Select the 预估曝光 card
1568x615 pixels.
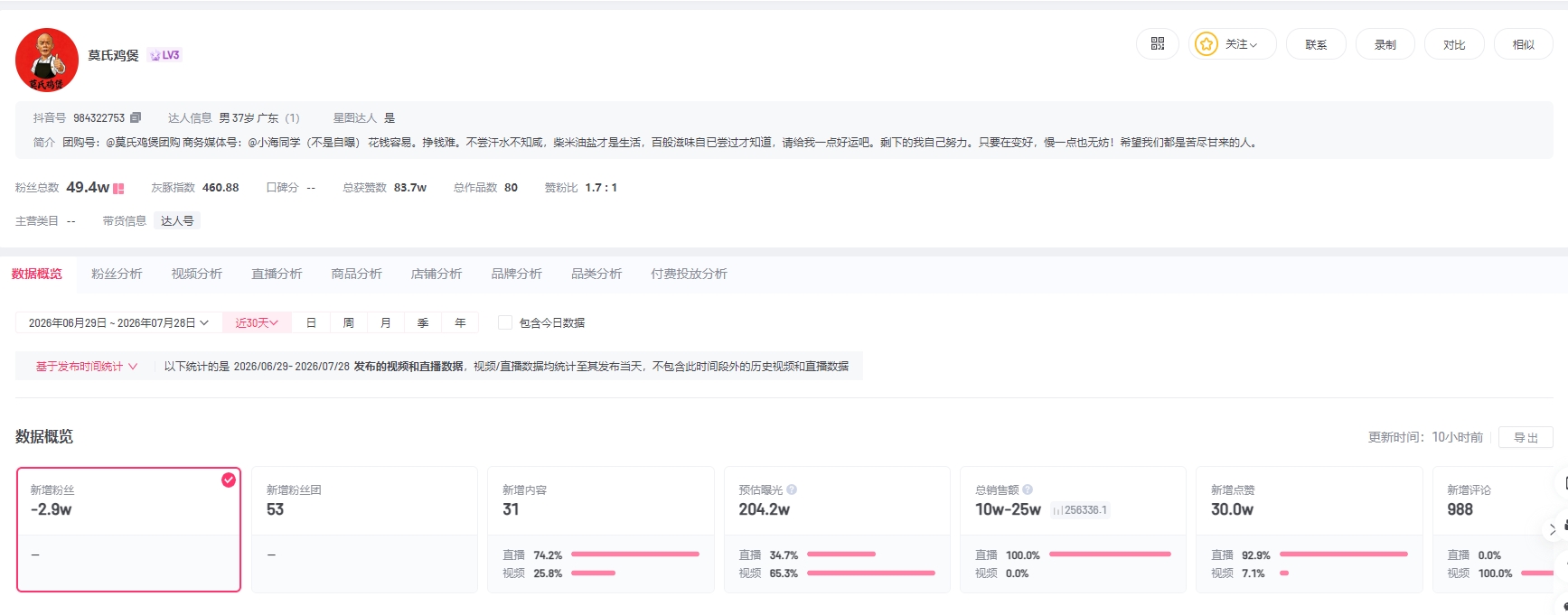tap(837, 529)
